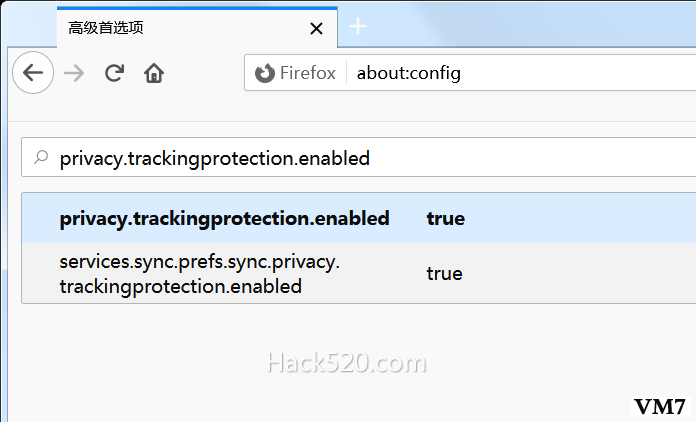
Task: Click the forward arrow navigation button
Action: (74, 73)
